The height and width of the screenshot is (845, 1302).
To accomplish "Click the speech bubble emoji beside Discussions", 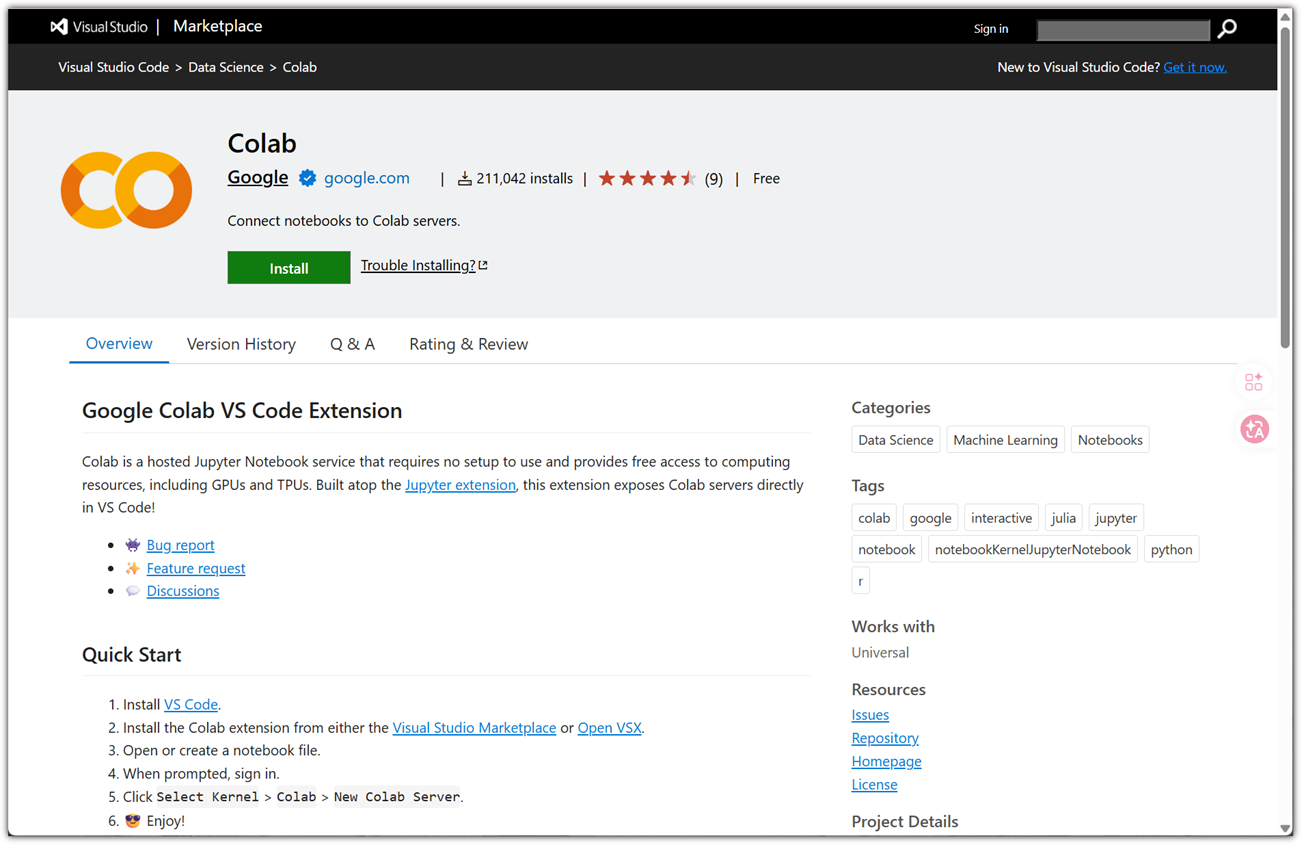I will [132, 591].
